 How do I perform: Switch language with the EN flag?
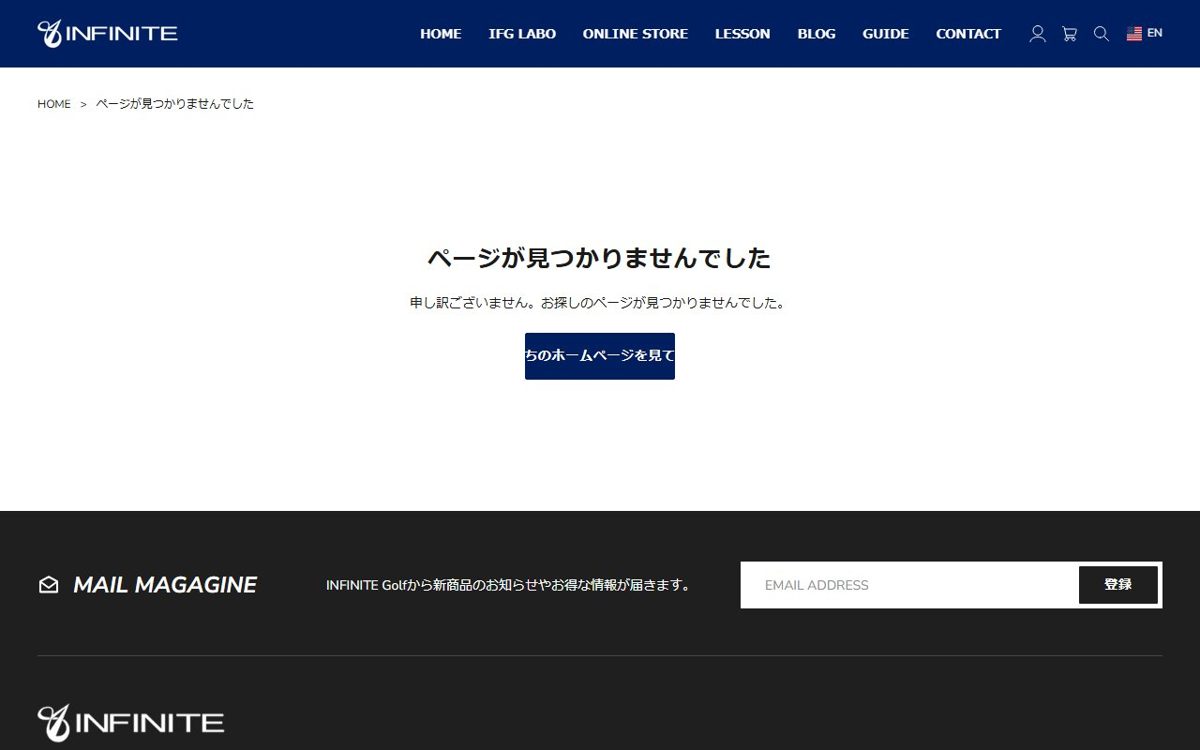pyautogui.click(x=1144, y=33)
